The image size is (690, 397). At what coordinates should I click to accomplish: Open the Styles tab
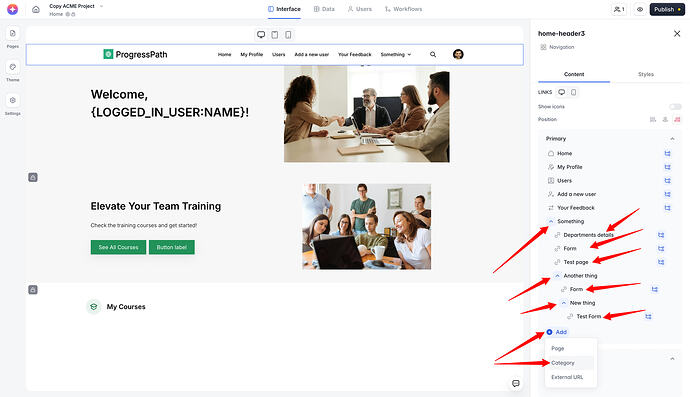point(646,74)
